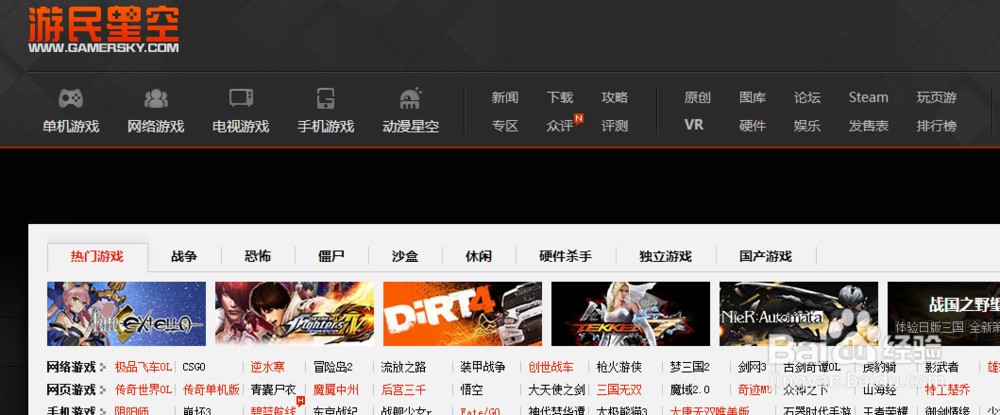Open the 战国之野望 game thumbnail
The width and height of the screenshot is (1000, 415).
pyautogui.click(x=944, y=314)
